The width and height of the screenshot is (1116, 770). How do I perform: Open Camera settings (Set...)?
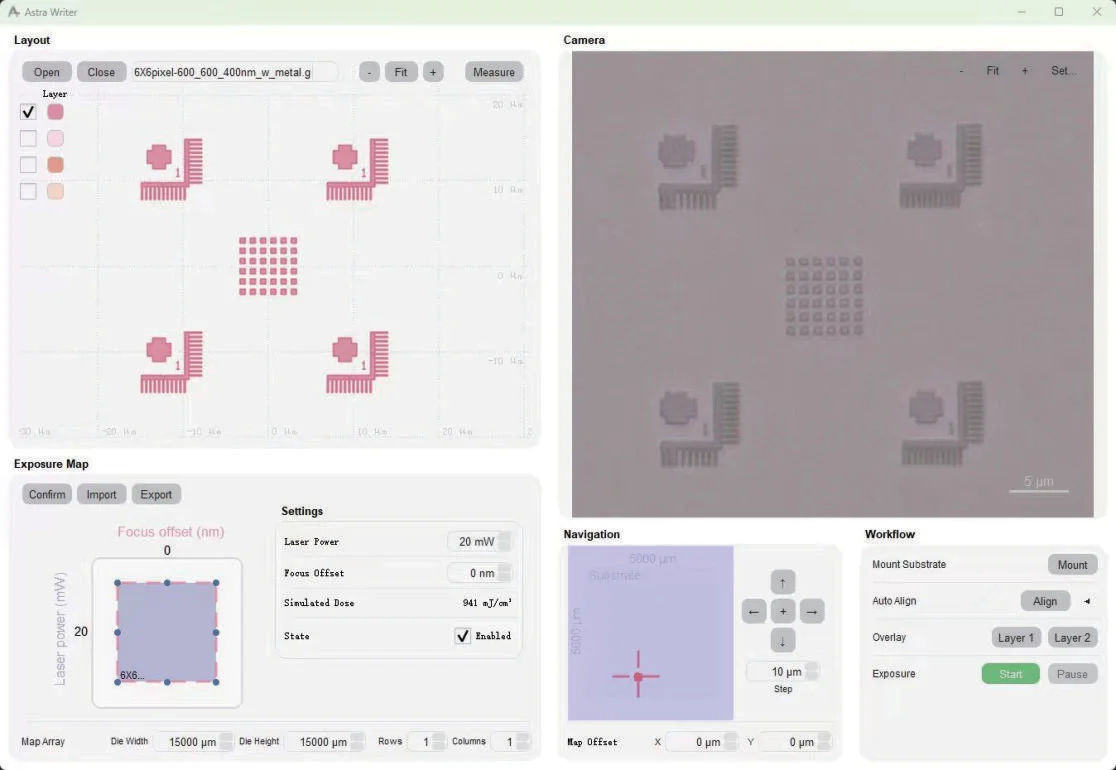1063,70
